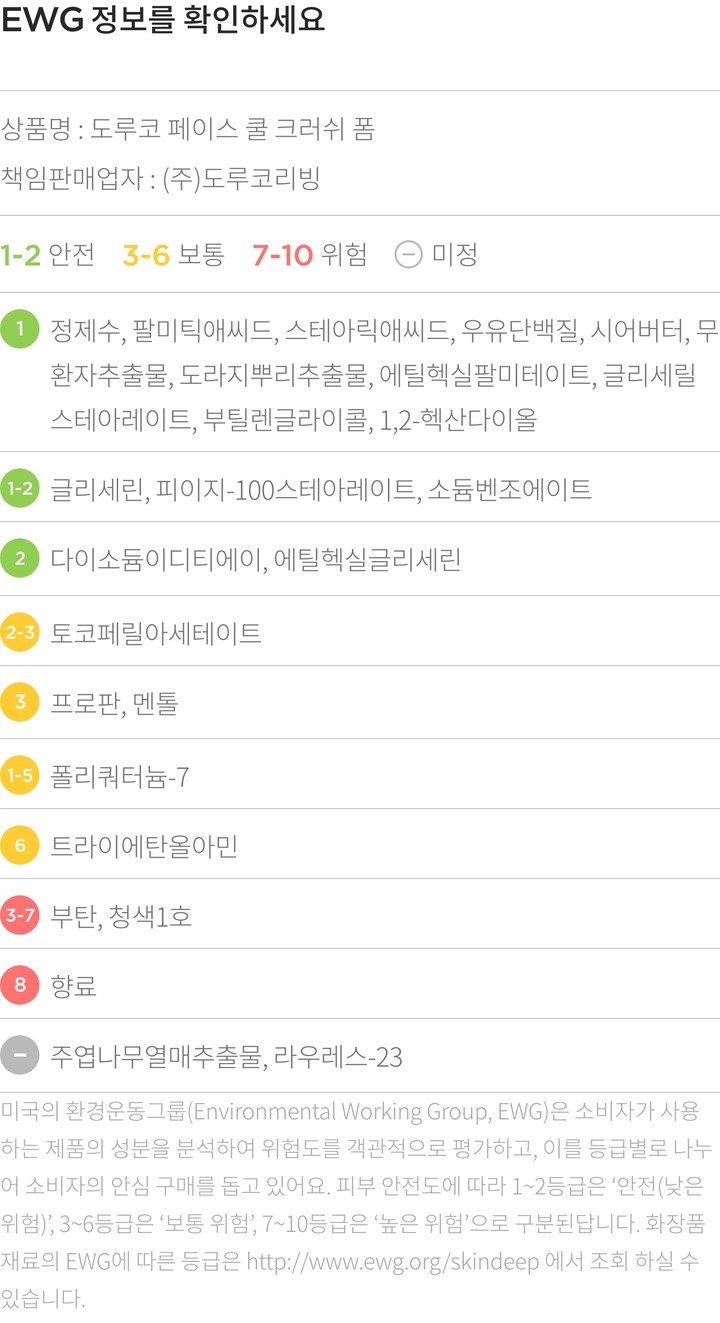Viewport: 720px width, 1323px height.
Task: Click the yellow 1-5 grade badge
Action: click(x=20, y=775)
